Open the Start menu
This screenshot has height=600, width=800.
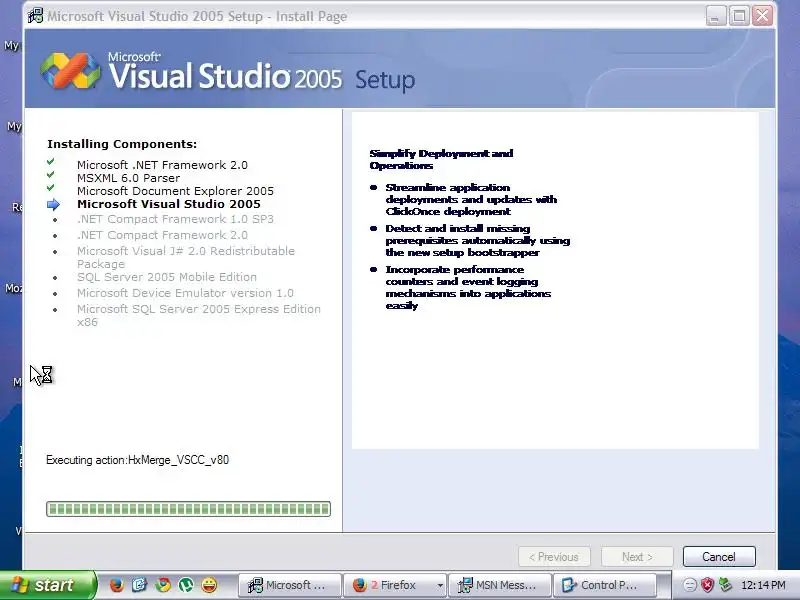[47, 585]
